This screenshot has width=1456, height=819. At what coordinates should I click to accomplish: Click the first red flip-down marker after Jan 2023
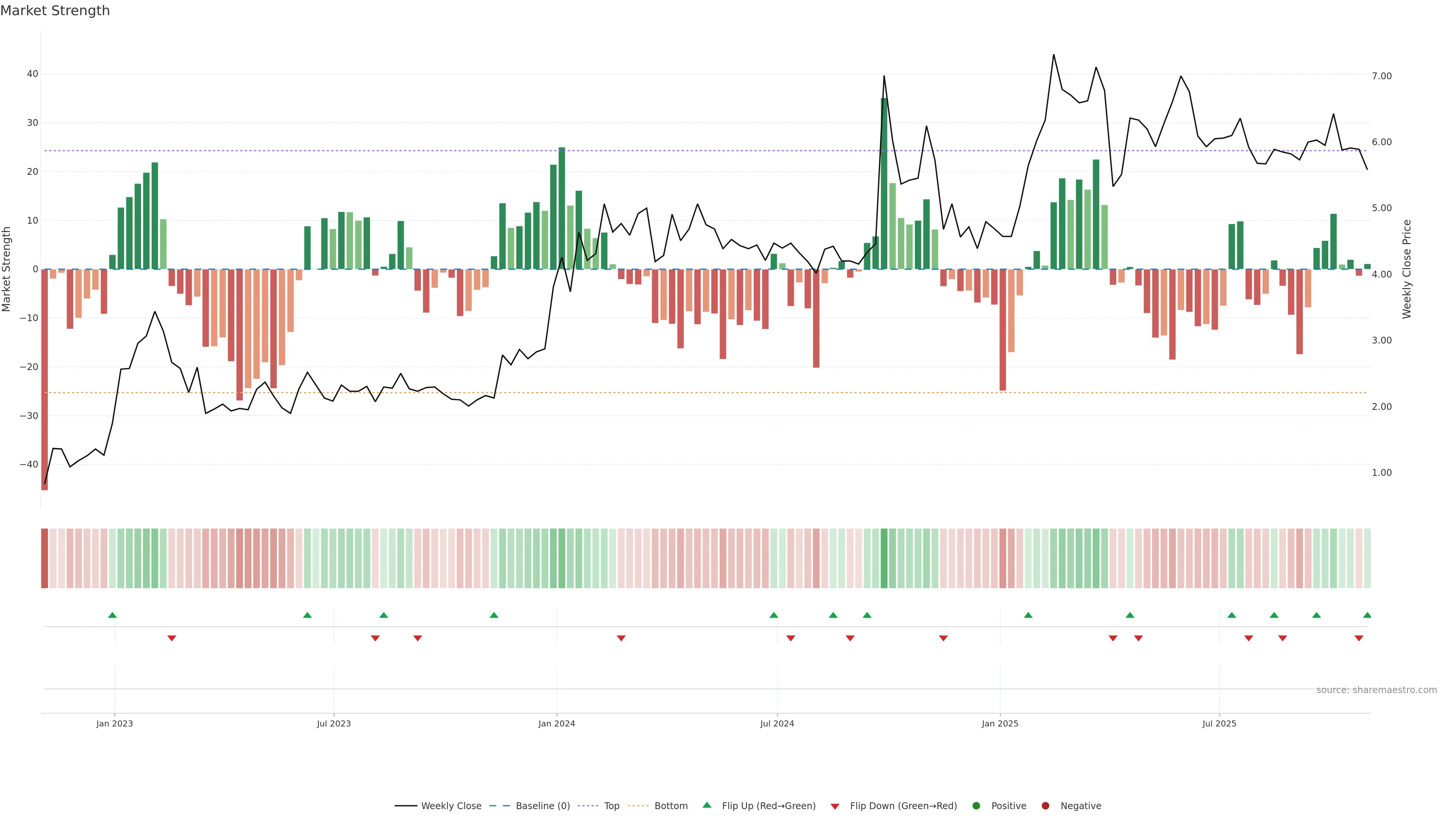(x=172, y=638)
